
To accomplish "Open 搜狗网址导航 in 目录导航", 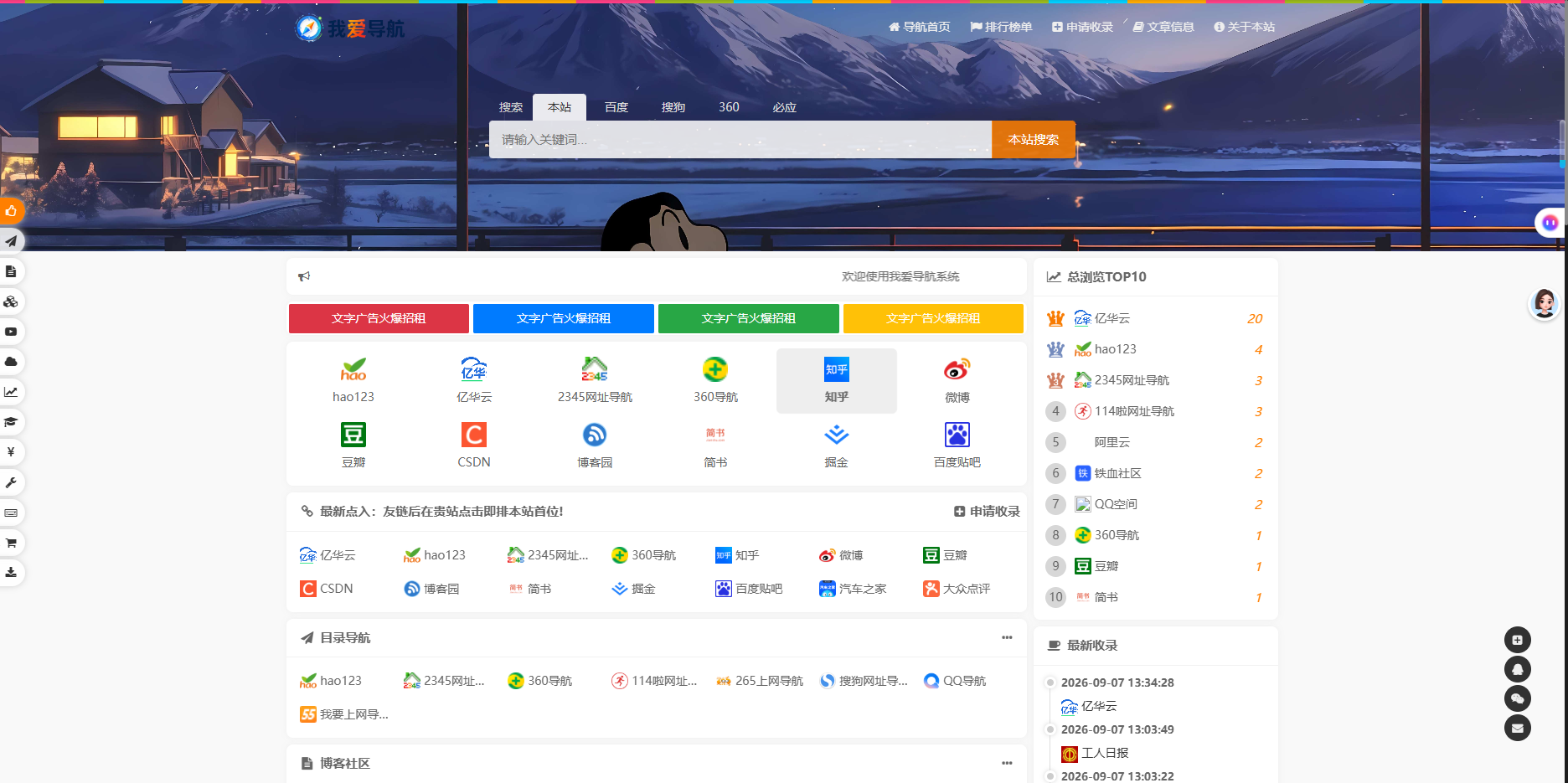I will 864,681.
